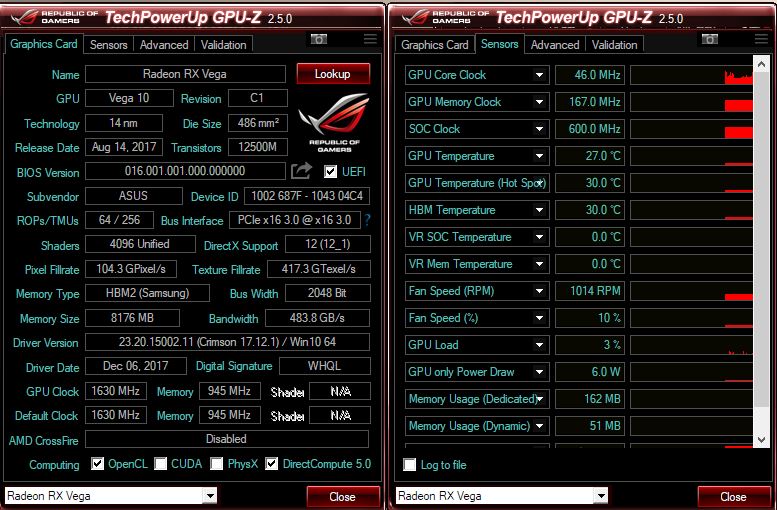Toggle the OpenCL checkbox
777x510 pixels.
98,464
